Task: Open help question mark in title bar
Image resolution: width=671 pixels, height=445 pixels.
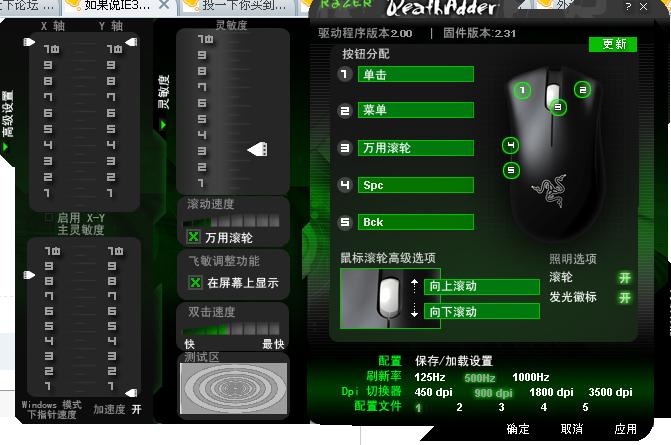Action: [628, 7]
